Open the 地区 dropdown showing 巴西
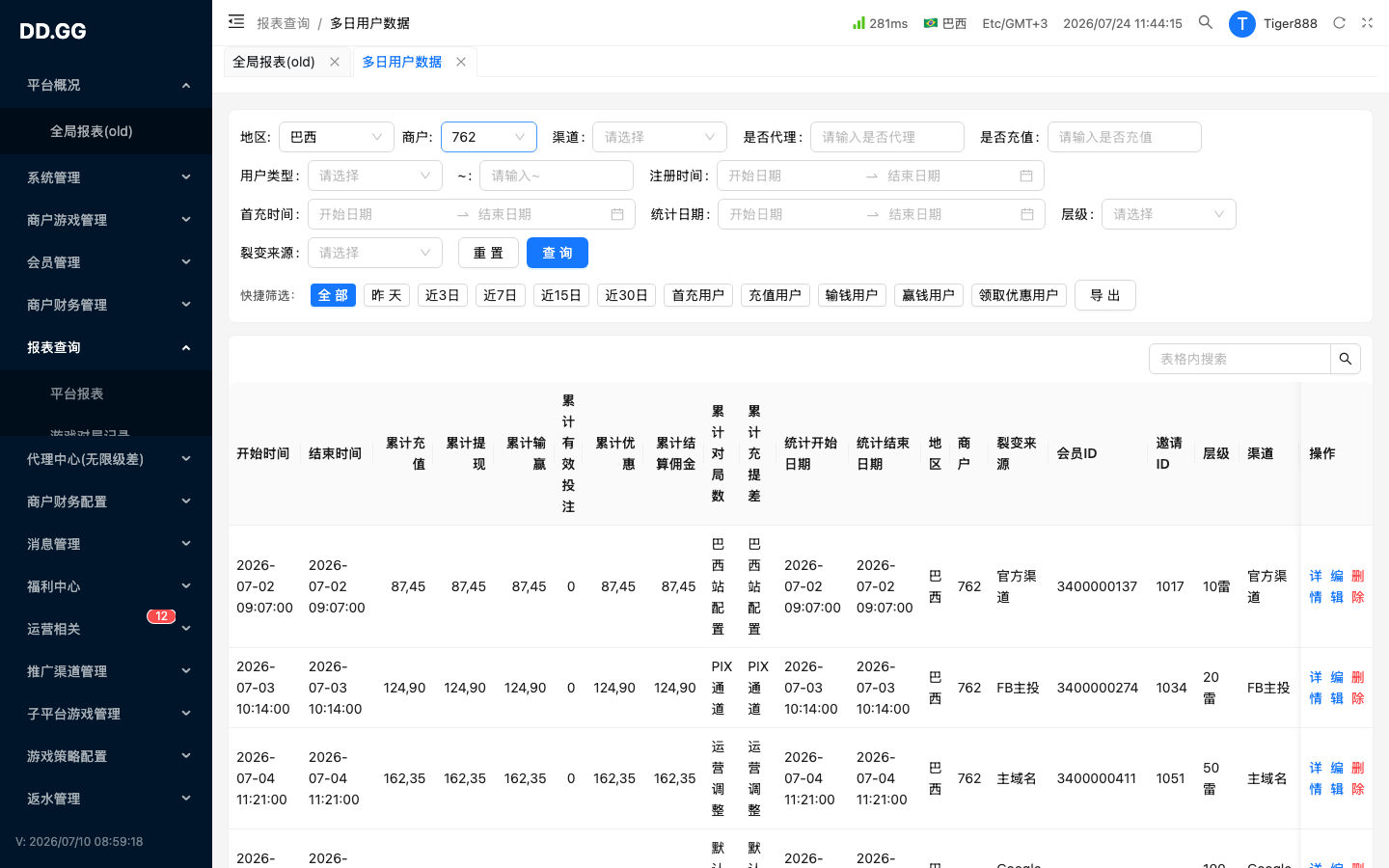This screenshot has width=1389, height=868. pos(337,137)
